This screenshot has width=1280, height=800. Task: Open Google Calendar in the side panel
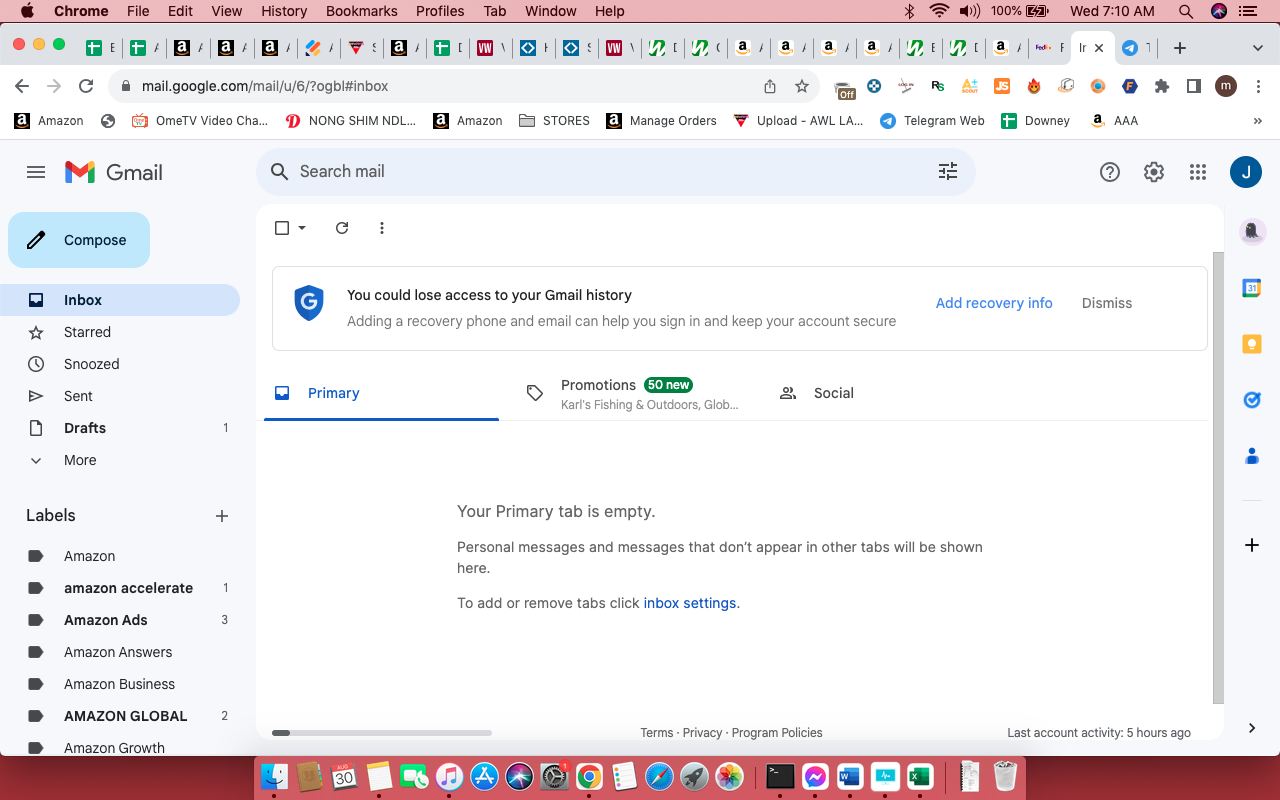pyautogui.click(x=1252, y=288)
